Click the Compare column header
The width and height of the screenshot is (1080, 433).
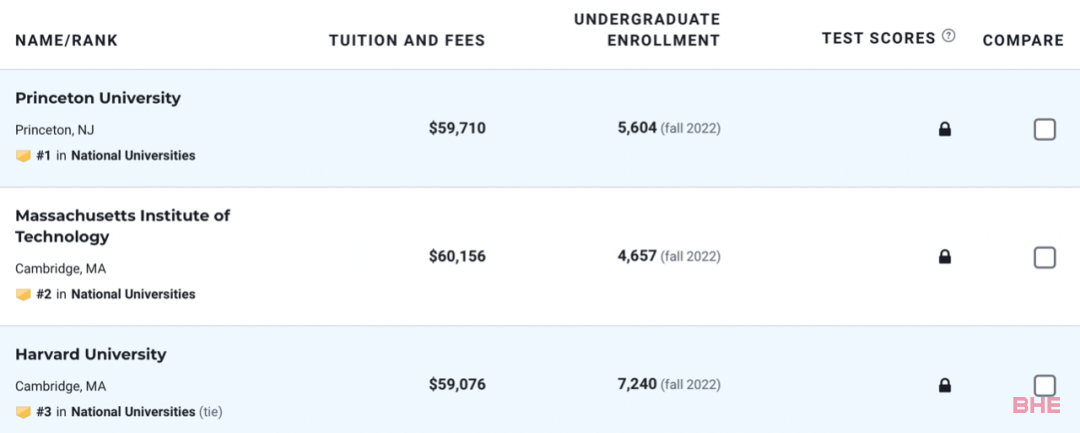pyautogui.click(x=1023, y=41)
